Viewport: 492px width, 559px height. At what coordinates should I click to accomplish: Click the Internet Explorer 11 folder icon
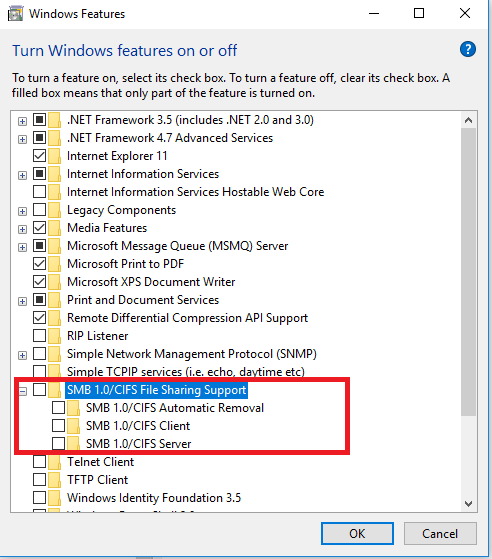point(55,156)
